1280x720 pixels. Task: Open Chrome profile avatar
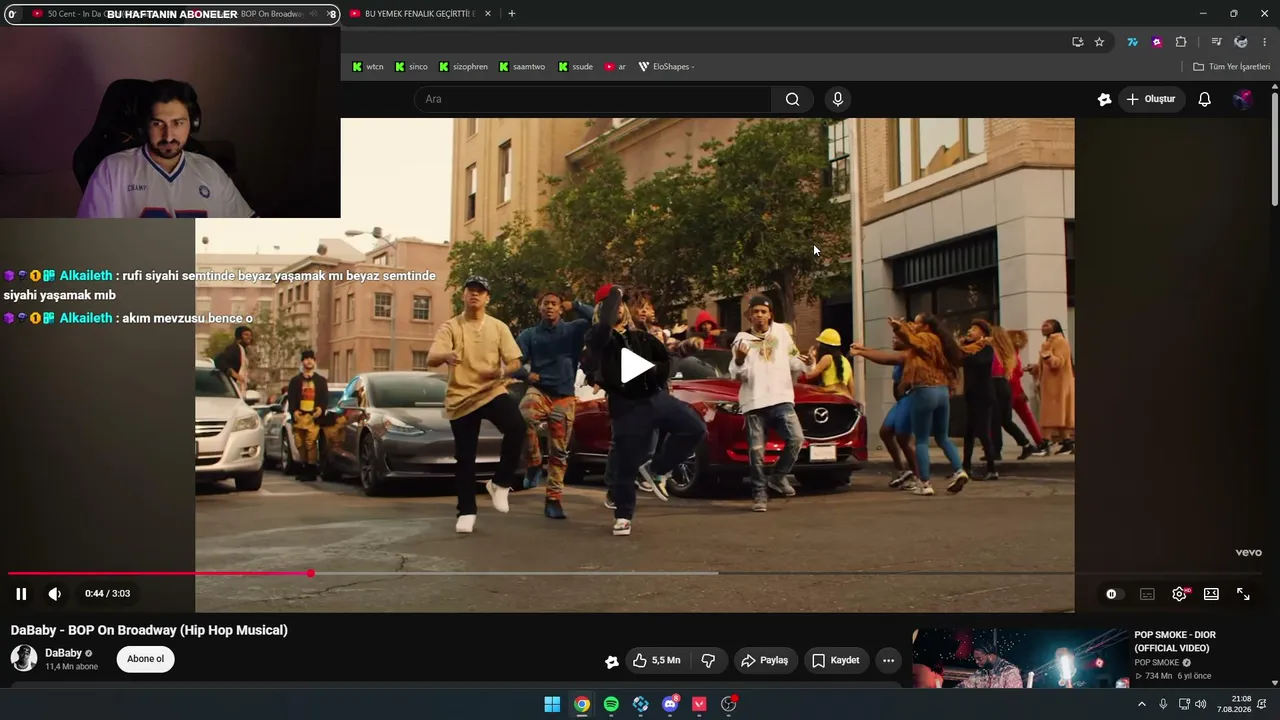click(x=1241, y=42)
